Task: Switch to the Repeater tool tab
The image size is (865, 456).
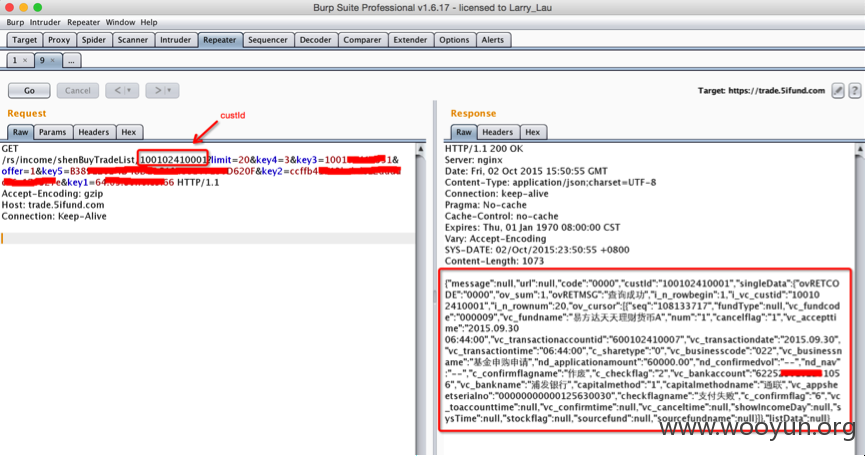Action: (220, 40)
